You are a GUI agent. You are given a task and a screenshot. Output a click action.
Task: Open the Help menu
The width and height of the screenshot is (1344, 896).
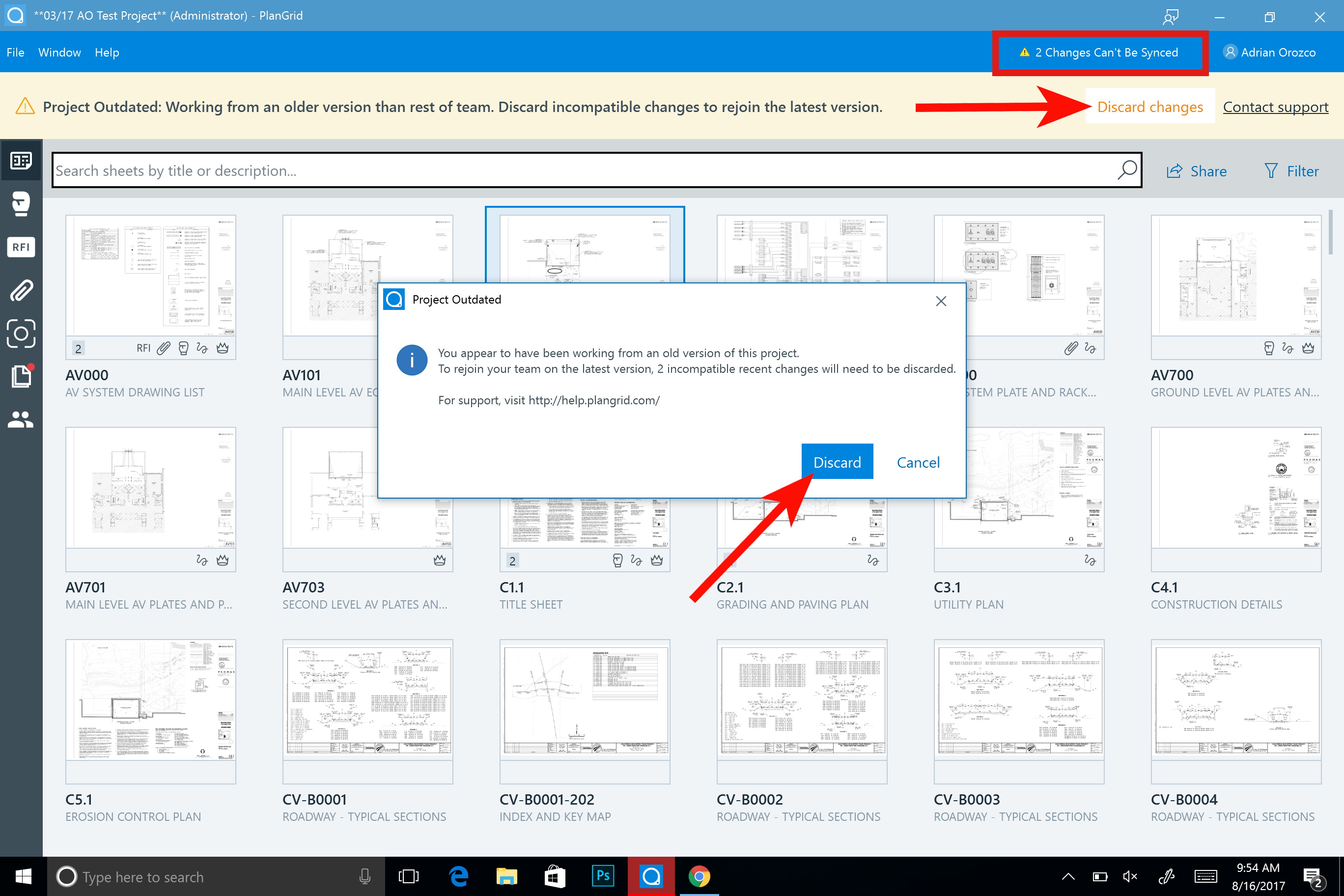(107, 52)
